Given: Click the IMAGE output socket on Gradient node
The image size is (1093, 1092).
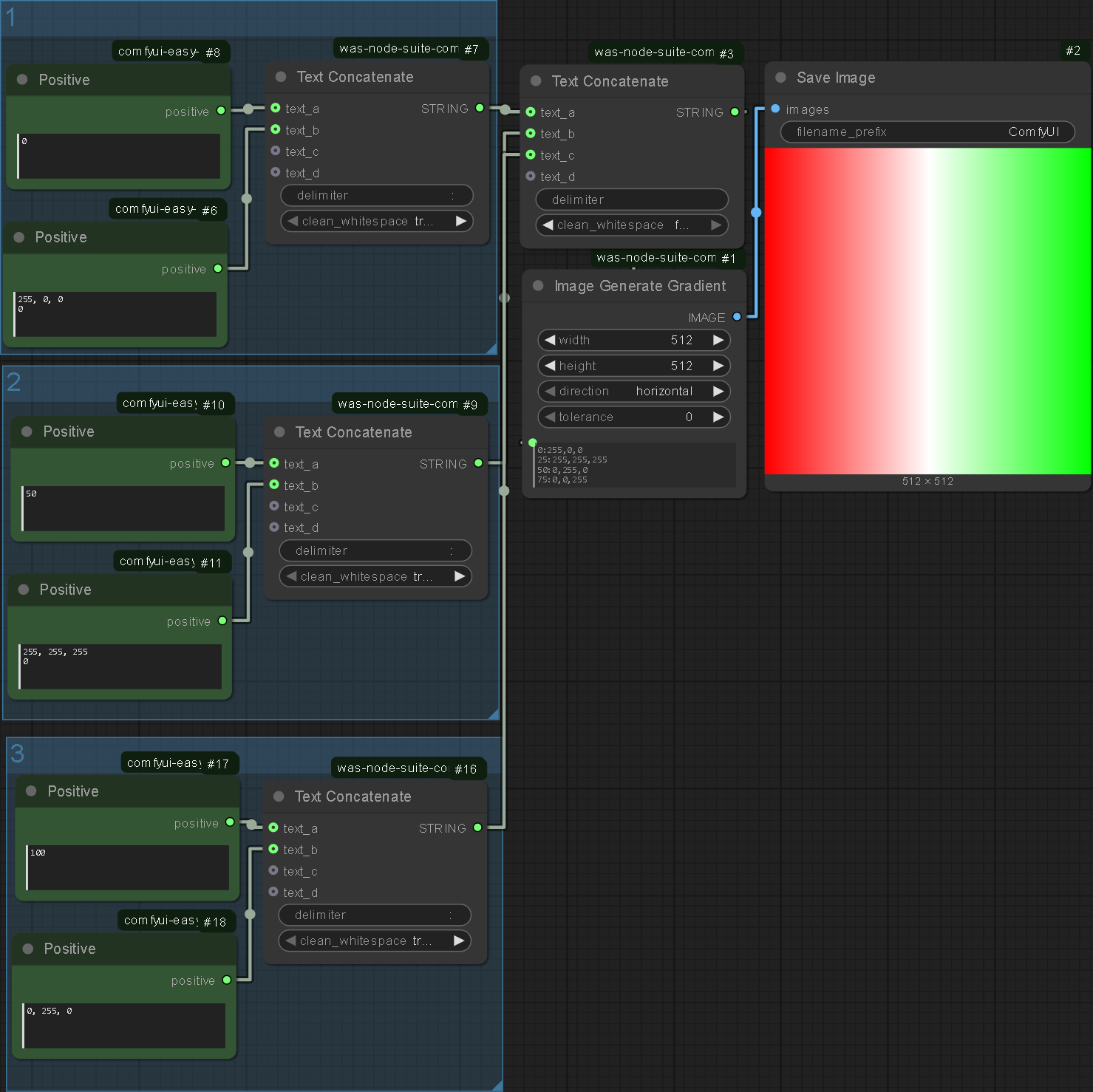Looking at the screenshot, I should pyautogui.click(x=737, y=317).
